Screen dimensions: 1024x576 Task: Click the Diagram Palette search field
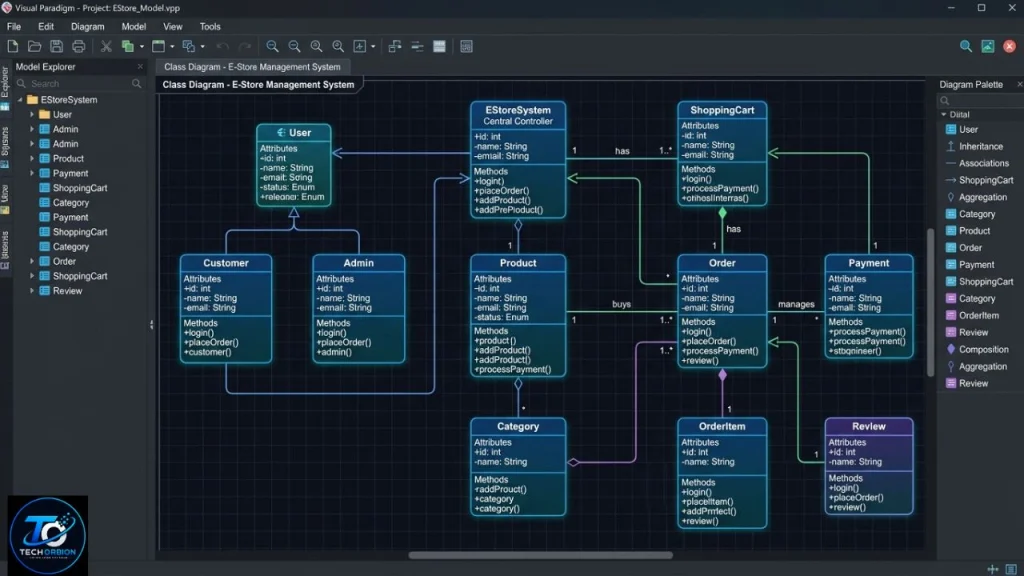tap(981, 101)
